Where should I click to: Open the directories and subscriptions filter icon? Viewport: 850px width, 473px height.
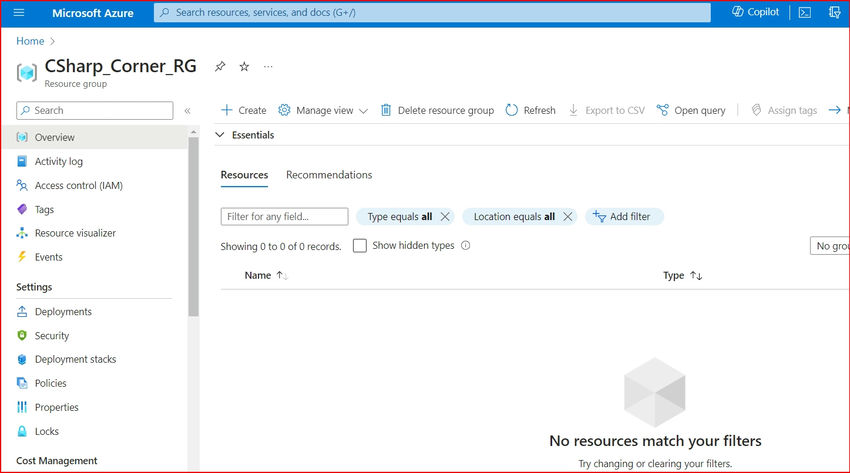pyautogui.click(x=834, y=12)
